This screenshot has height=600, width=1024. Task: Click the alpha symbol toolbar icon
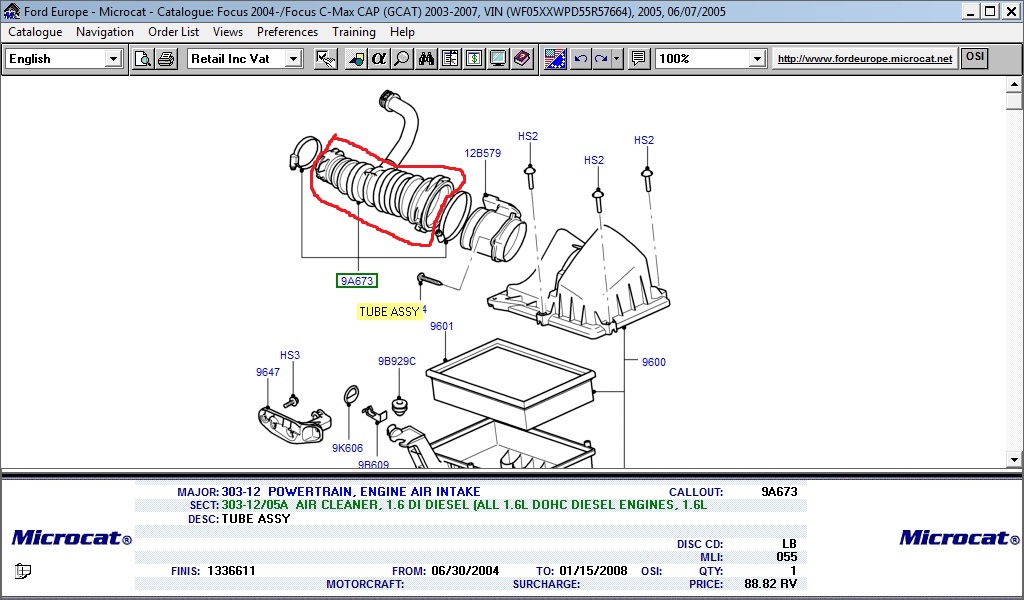(379, 59)
